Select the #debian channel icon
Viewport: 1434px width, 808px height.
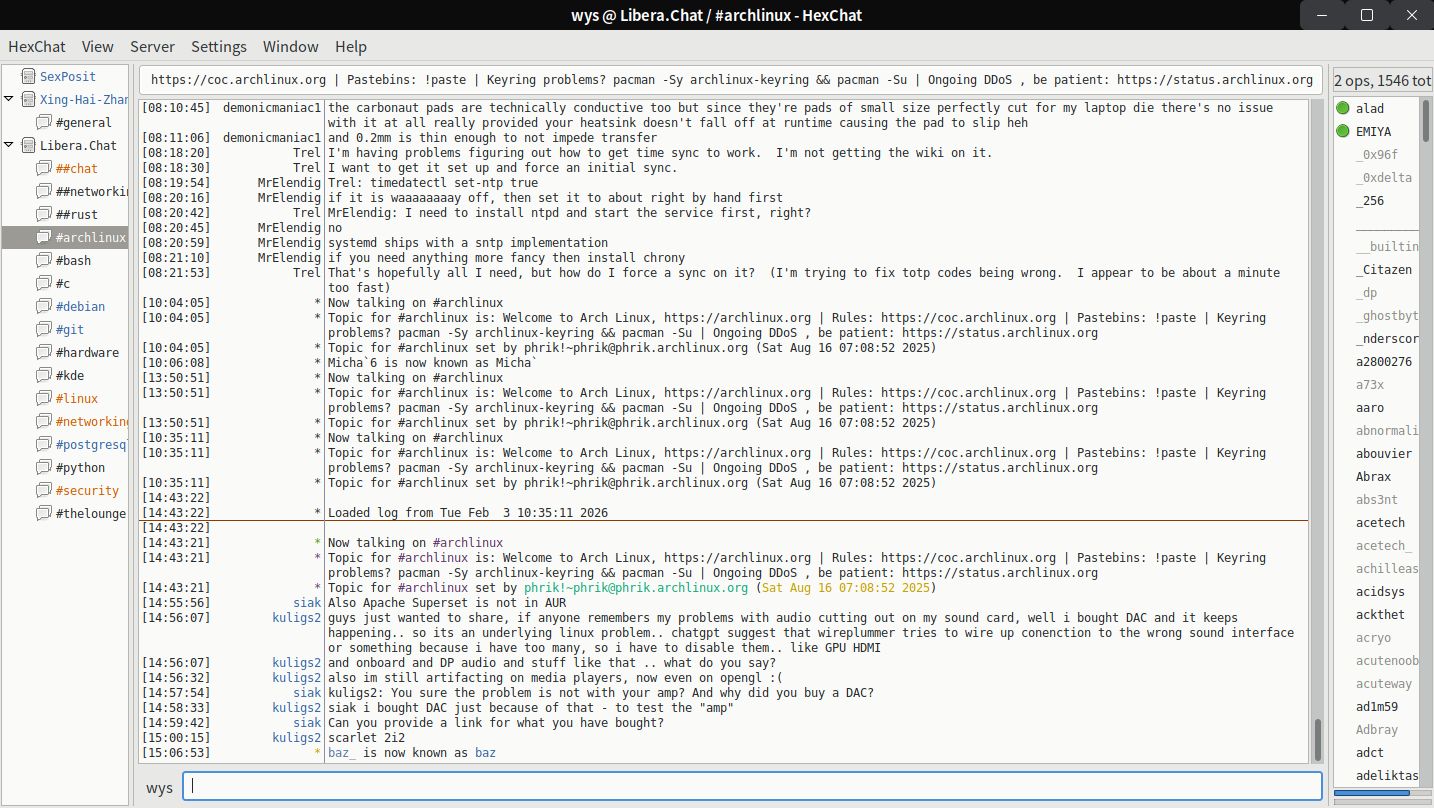coord(43,306)
